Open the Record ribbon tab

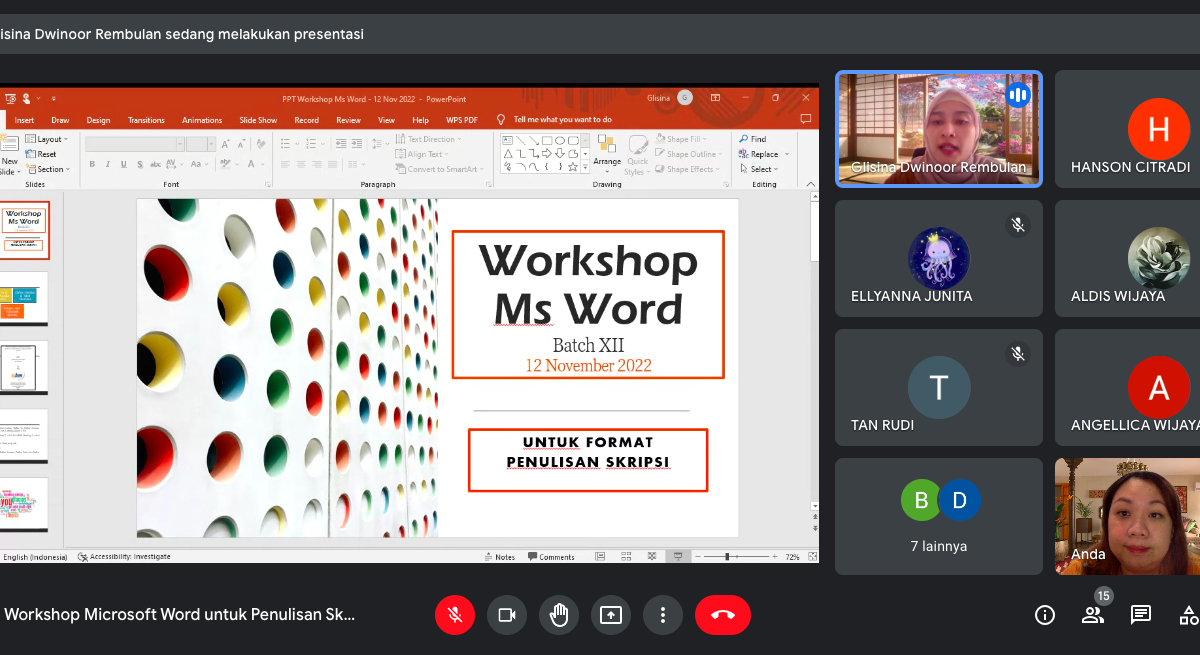[307, 120]
